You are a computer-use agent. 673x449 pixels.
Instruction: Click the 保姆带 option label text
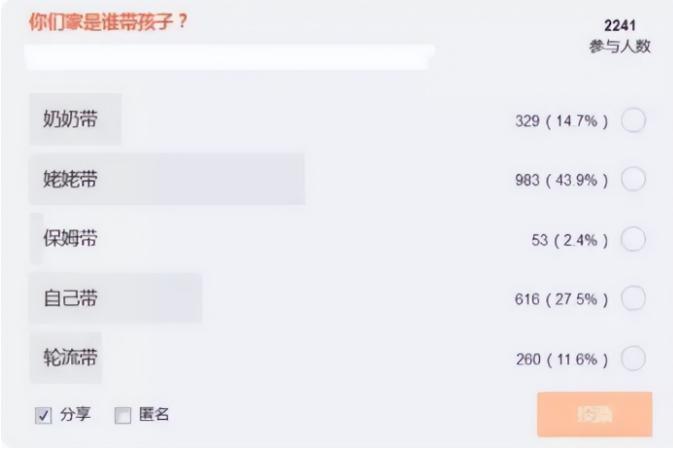click(70, 239)
